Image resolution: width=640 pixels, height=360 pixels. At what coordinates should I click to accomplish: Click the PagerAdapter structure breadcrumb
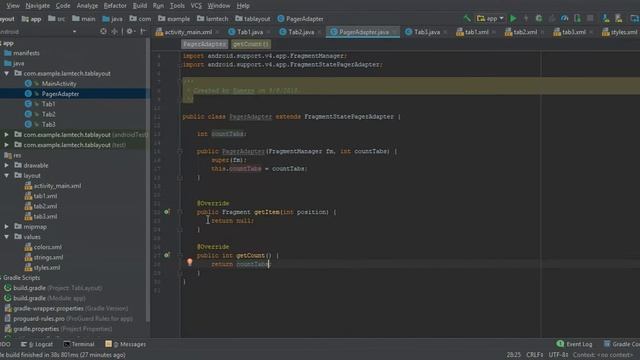pos(204,44)
